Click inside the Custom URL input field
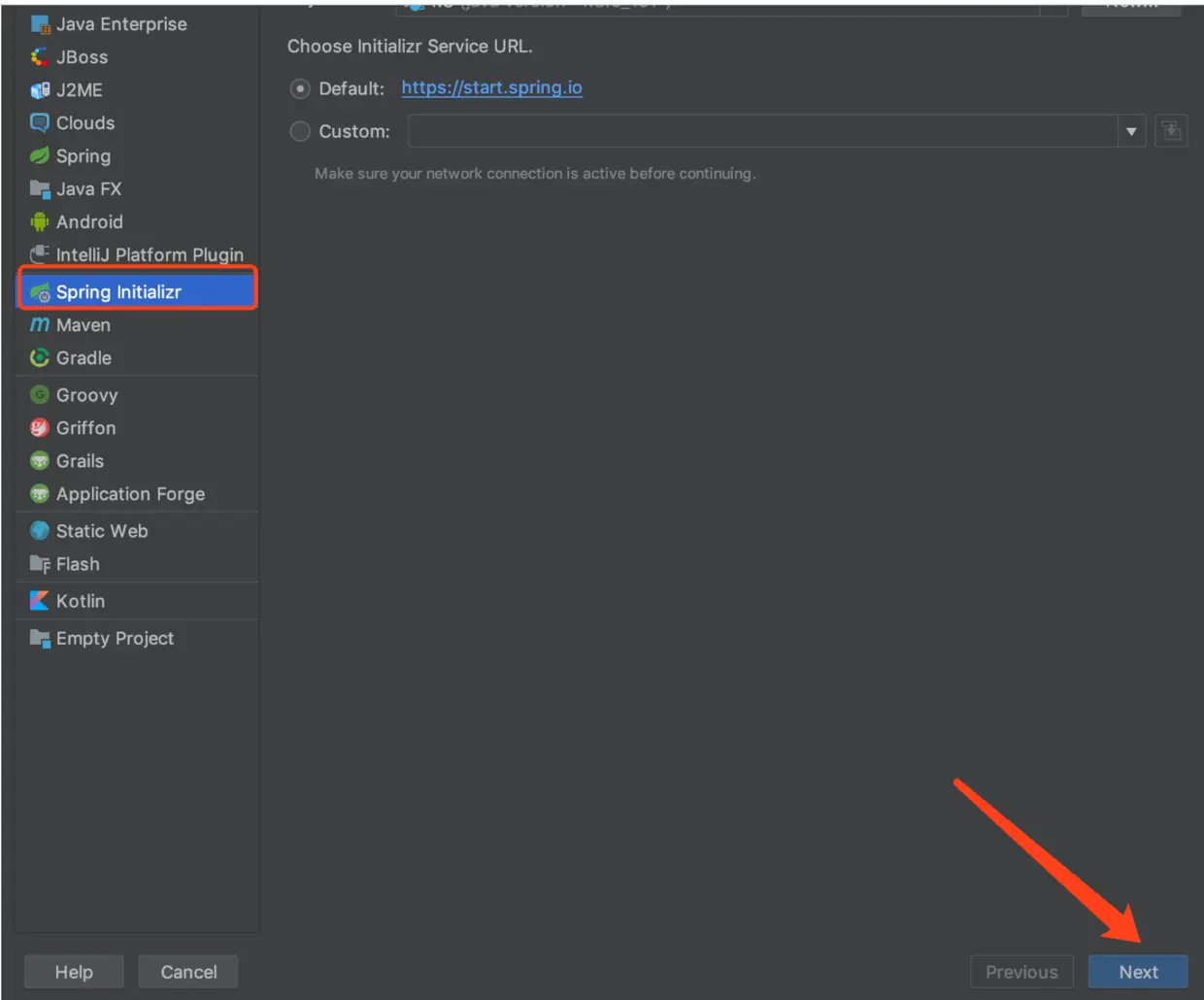Image resolution: width=1204 pixels, height=1000 pixels. click(x=762, y=131)
